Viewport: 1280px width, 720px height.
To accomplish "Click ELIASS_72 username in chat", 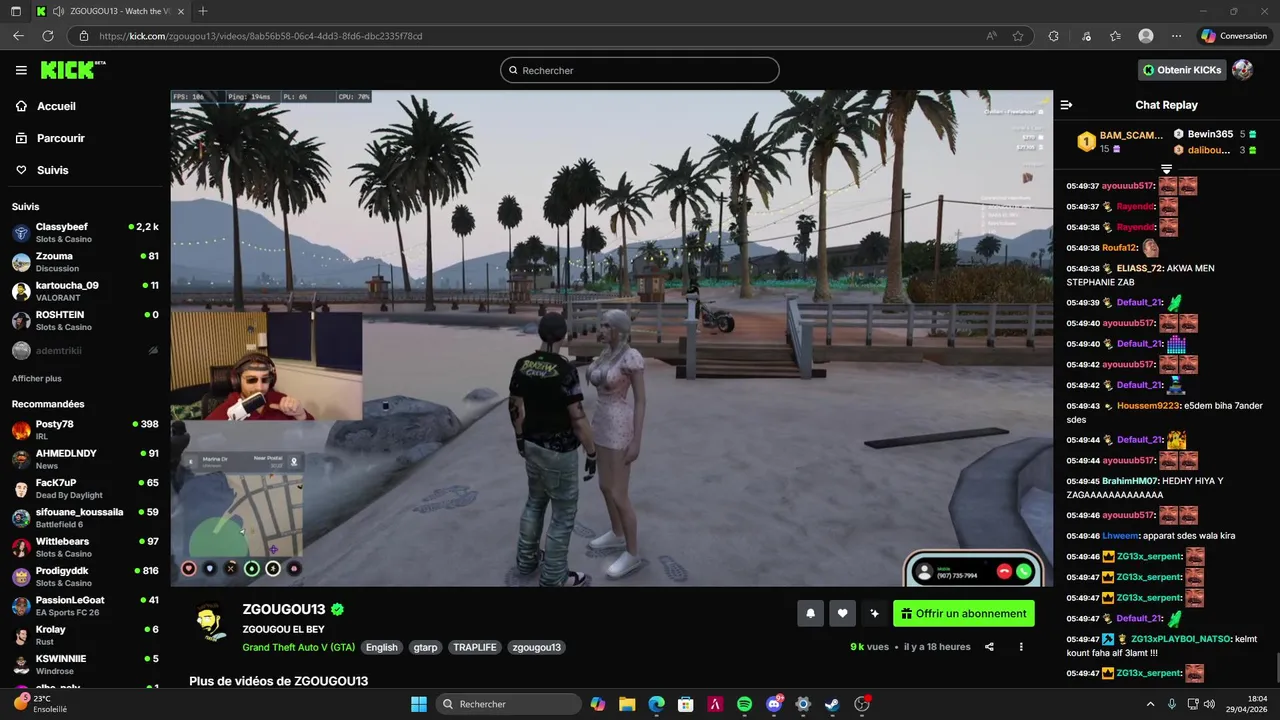I will [x=1139, y=268].
